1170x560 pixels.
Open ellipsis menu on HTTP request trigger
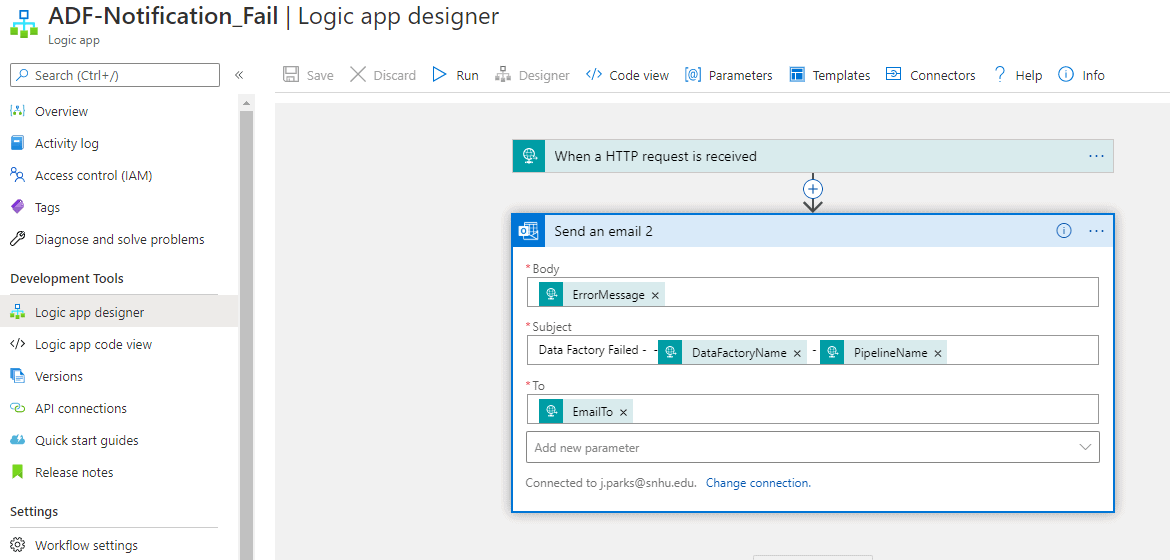pyautogui.click(x=1095, y=156)
